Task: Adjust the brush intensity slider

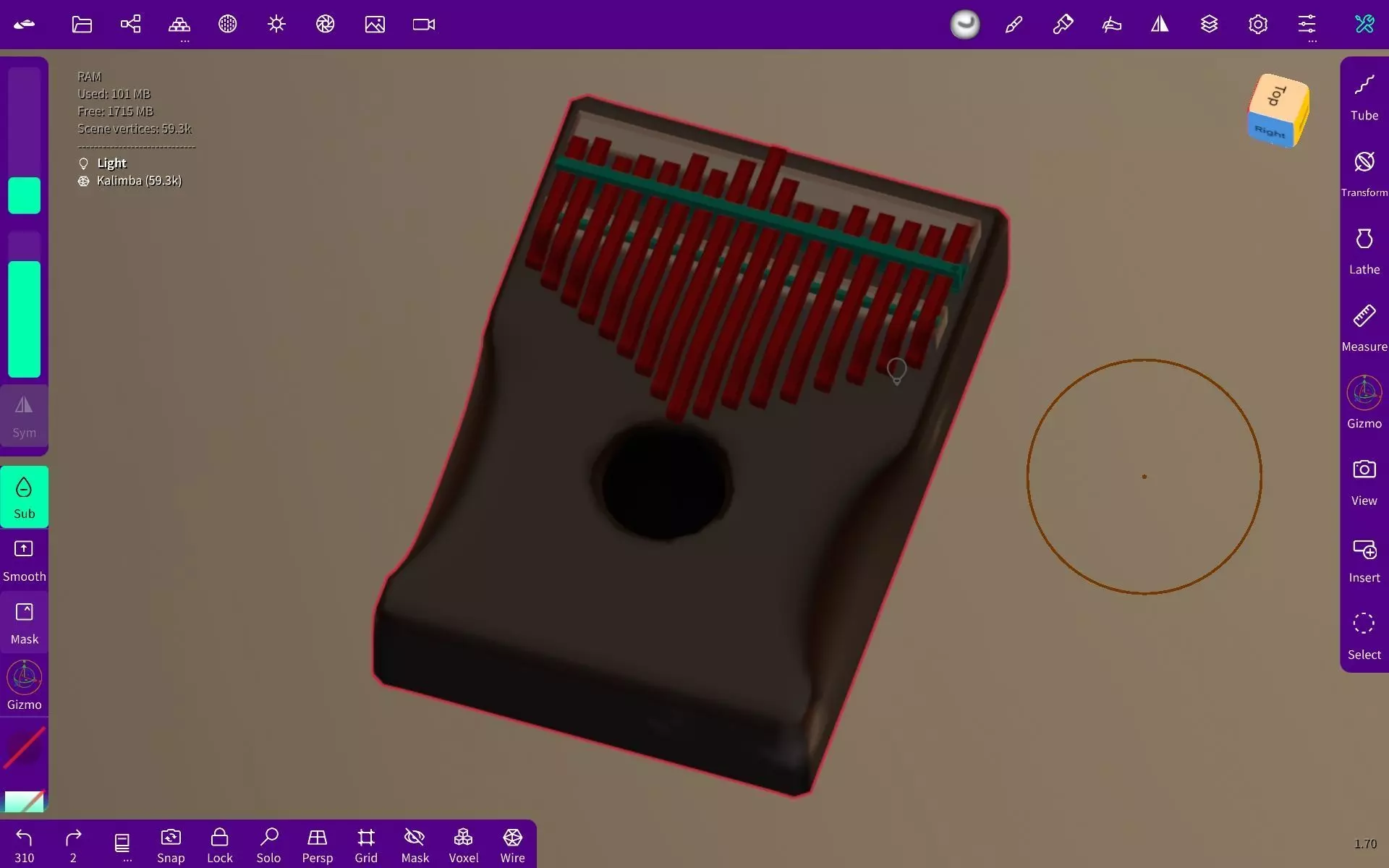Action: click(24, 305)
